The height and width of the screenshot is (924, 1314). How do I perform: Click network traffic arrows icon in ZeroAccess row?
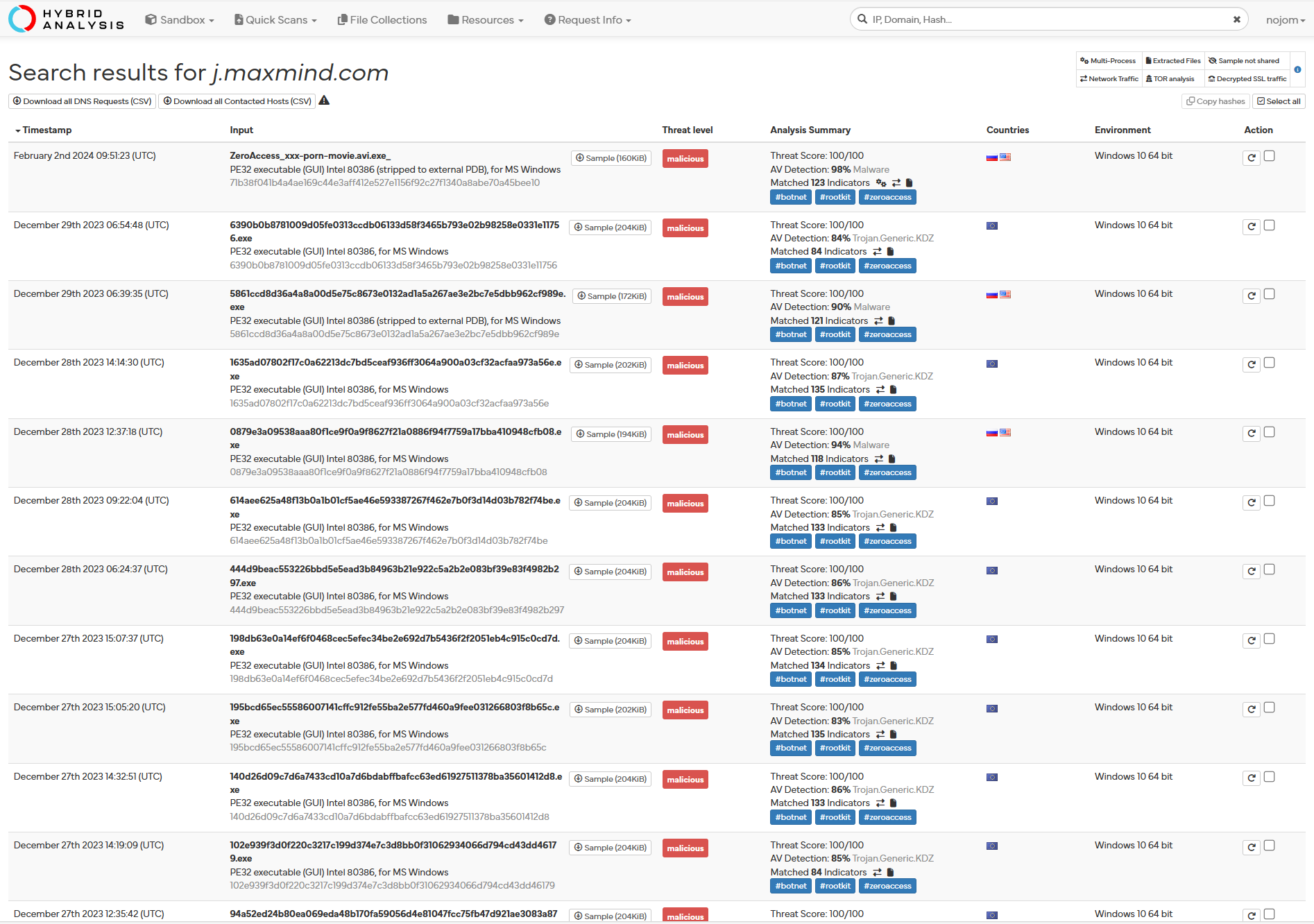pyautogui.click(x=896, y=183)
